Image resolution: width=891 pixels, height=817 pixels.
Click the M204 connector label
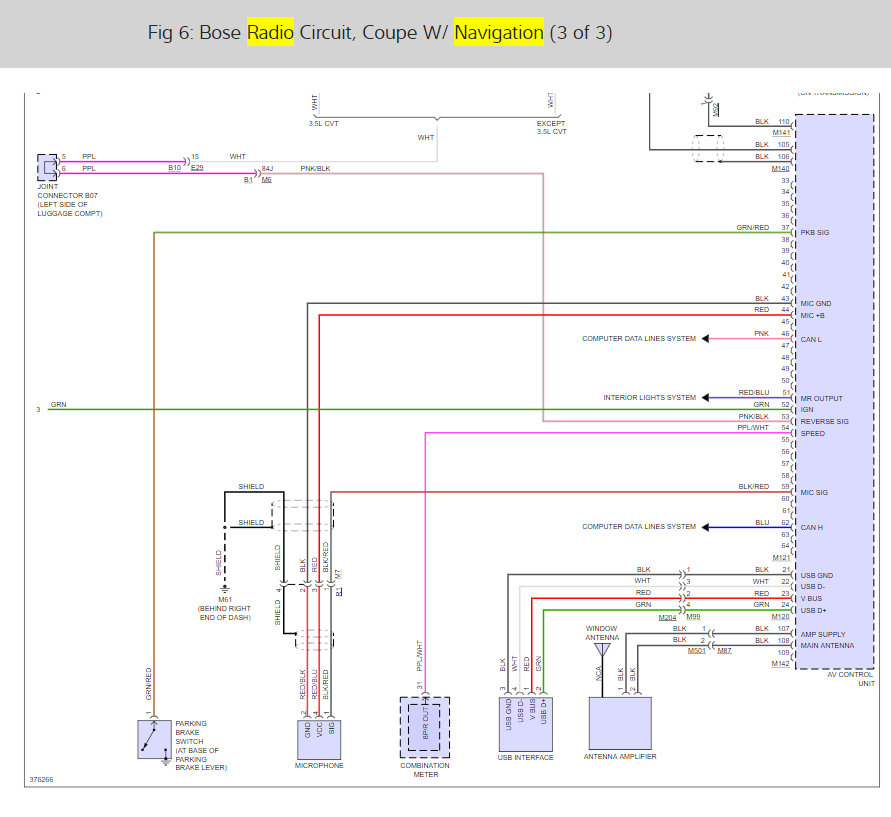pos(668,618)
